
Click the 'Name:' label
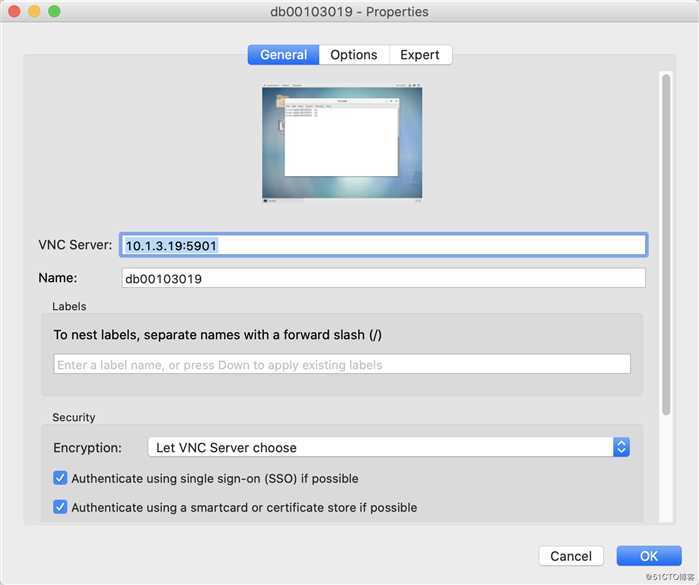[x=58, y=278]
